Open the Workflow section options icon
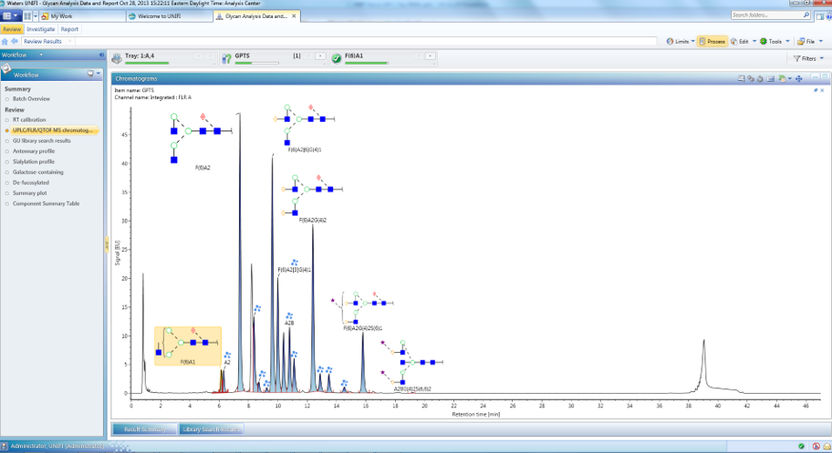 93,74
